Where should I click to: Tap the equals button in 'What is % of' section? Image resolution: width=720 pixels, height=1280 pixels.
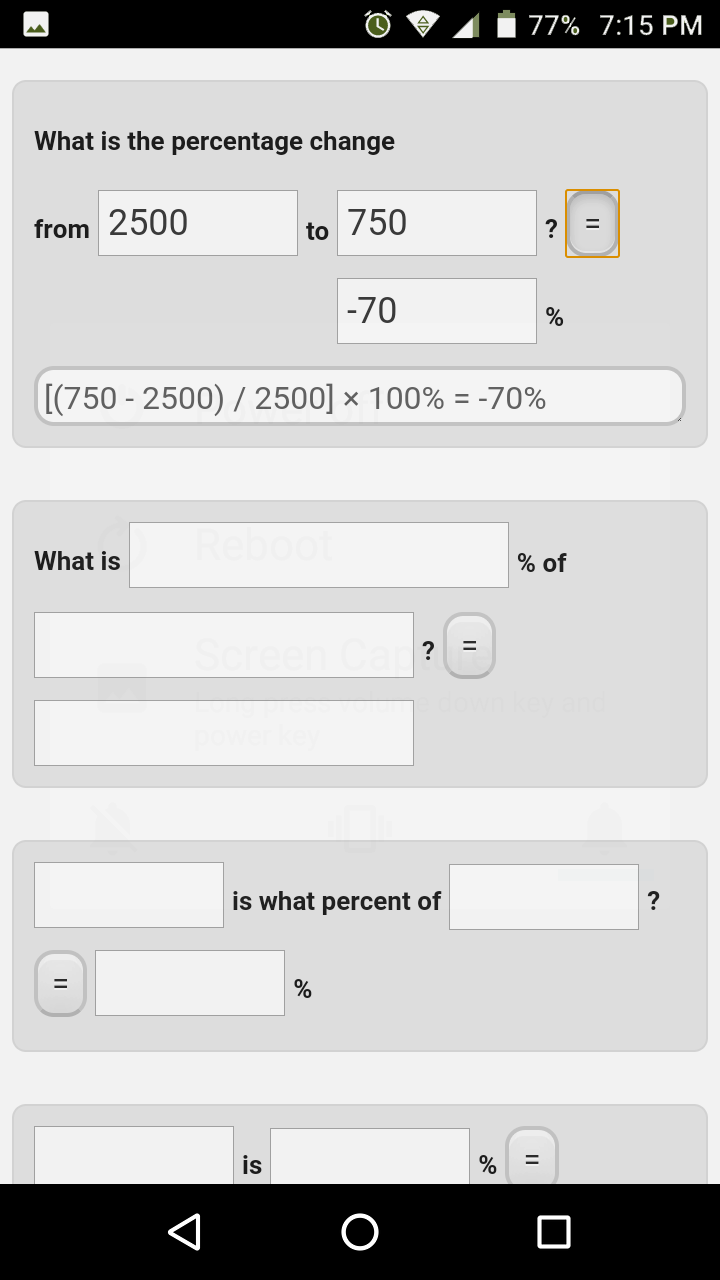468,645
